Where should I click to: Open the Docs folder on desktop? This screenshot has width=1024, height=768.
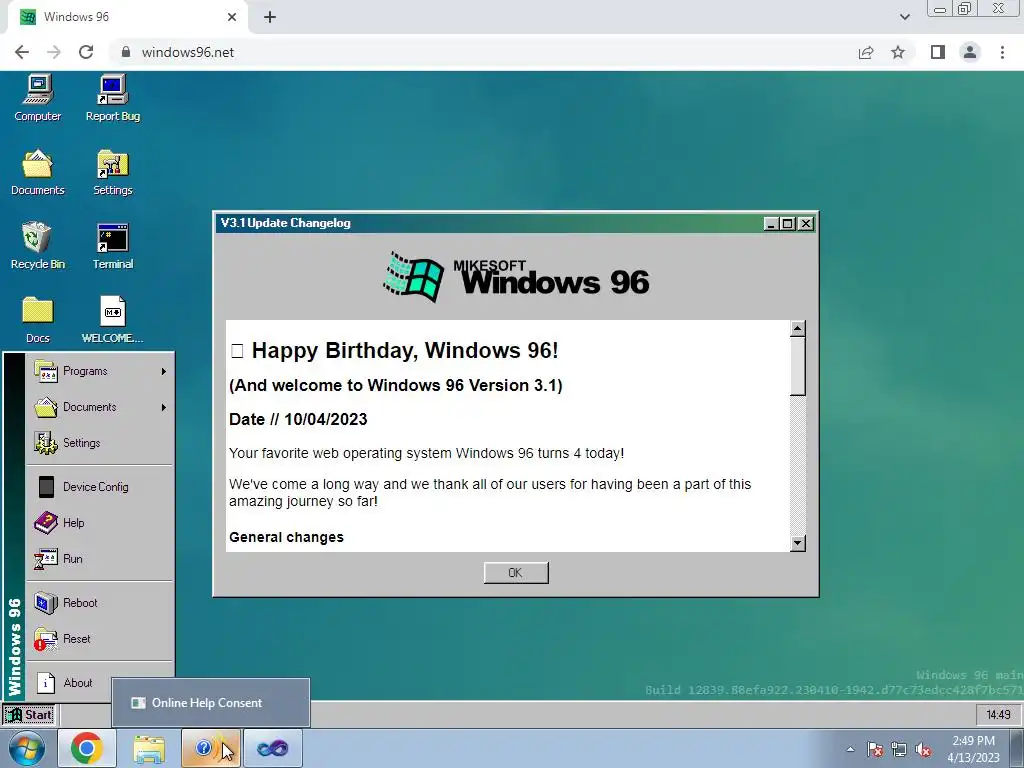click(37, 320)
